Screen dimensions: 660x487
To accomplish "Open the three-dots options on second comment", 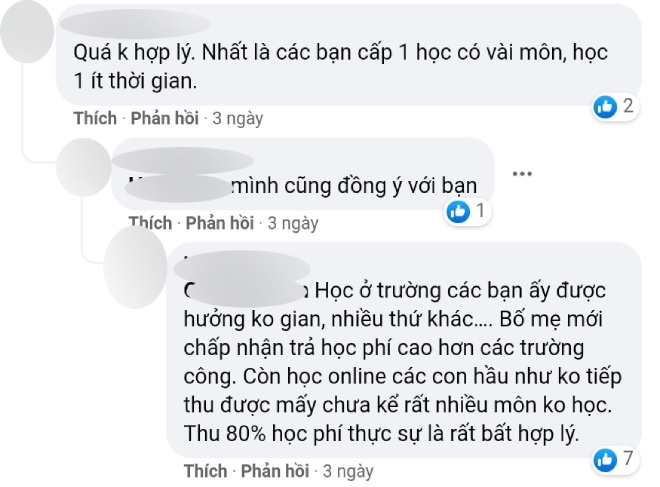I will click(522, 173).
